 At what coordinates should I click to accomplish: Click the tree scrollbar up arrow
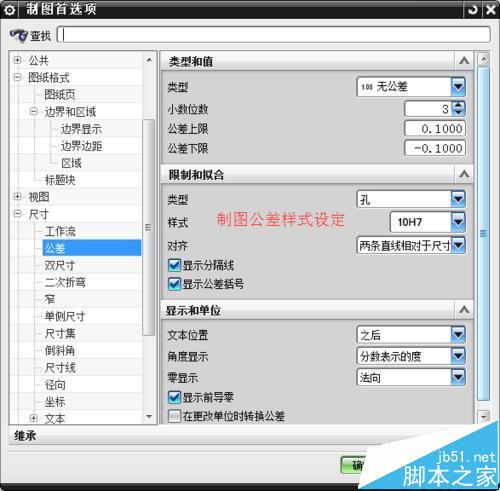[149, 60]
